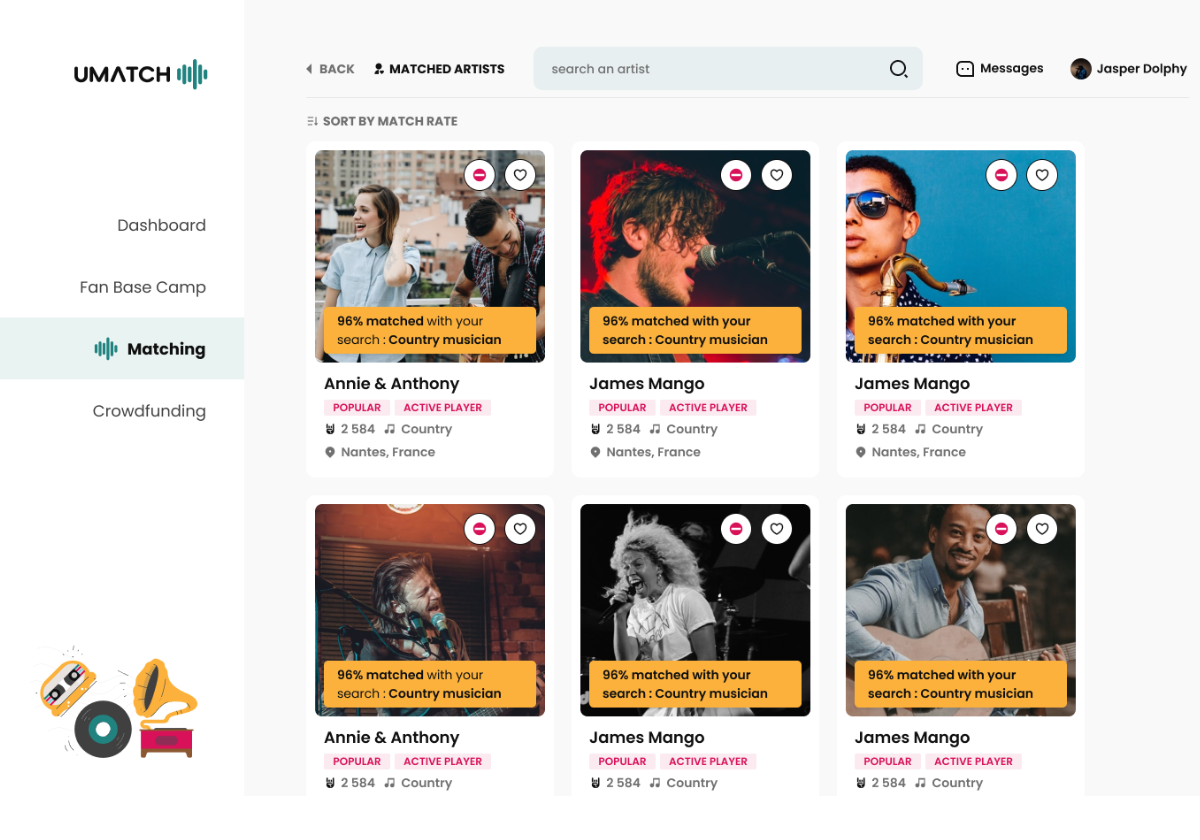Dismiss the red-lit singer James Mango card
The height and width of the screenshot is (840, 1200).
[x=736, y=175]
